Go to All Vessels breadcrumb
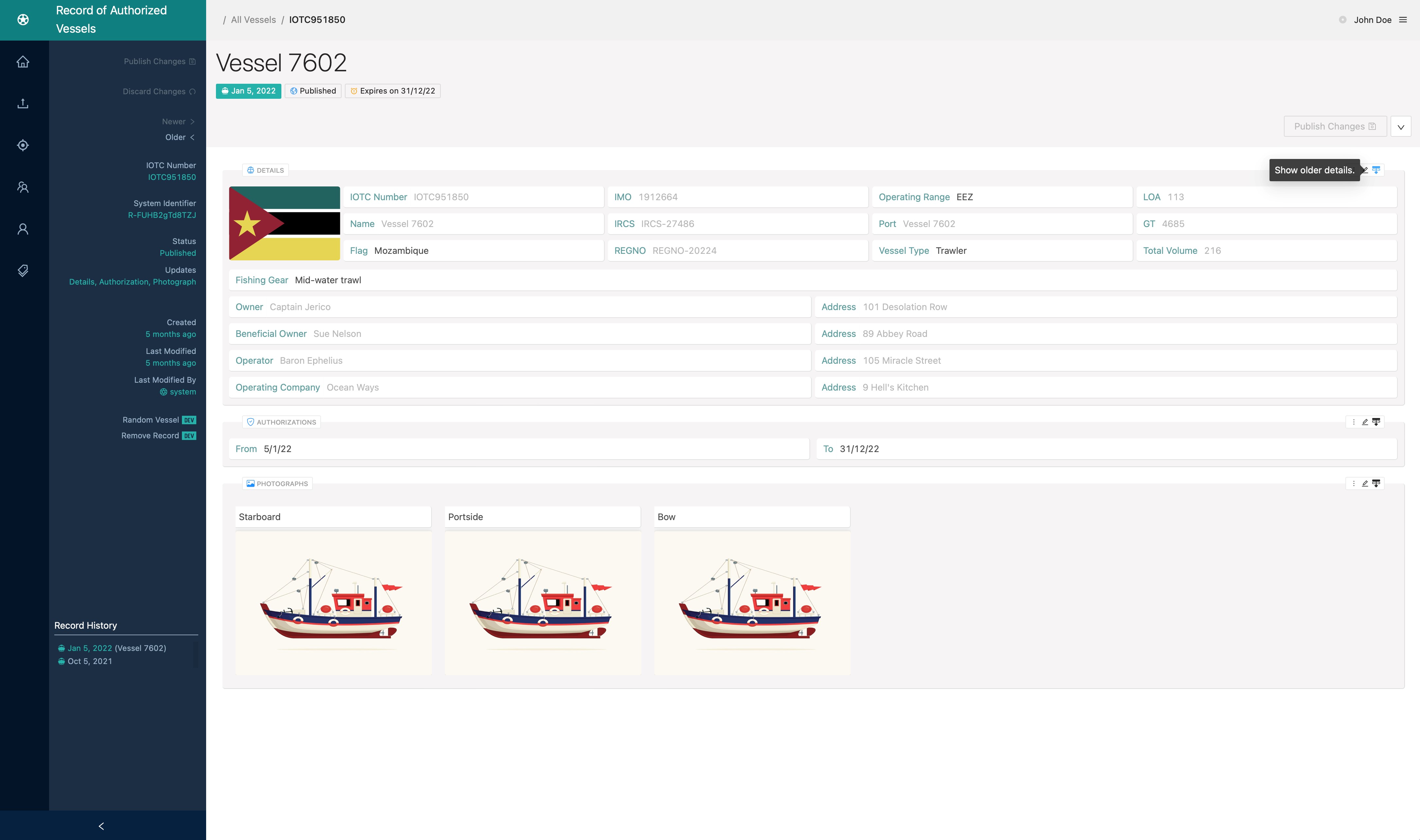 point(253,20)
